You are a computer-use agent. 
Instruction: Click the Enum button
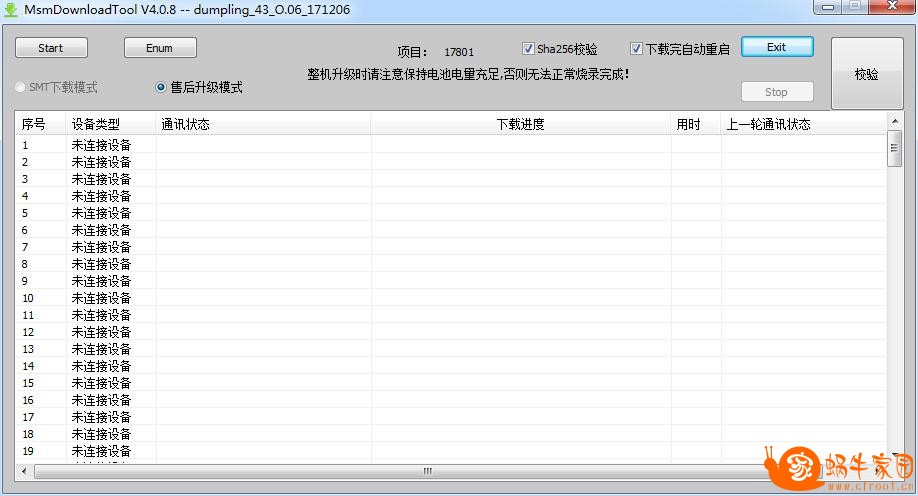tap(160, 48)
